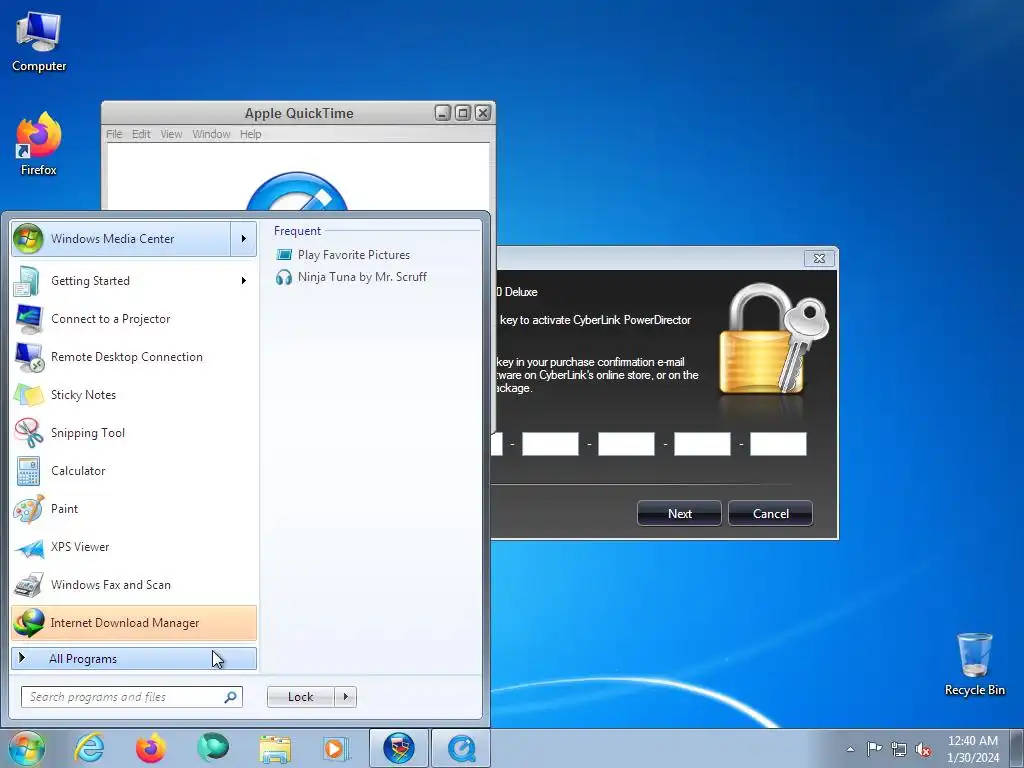The image size is (1024, 768).
Task: Open network status tray icon
Action: pos(899,749)
